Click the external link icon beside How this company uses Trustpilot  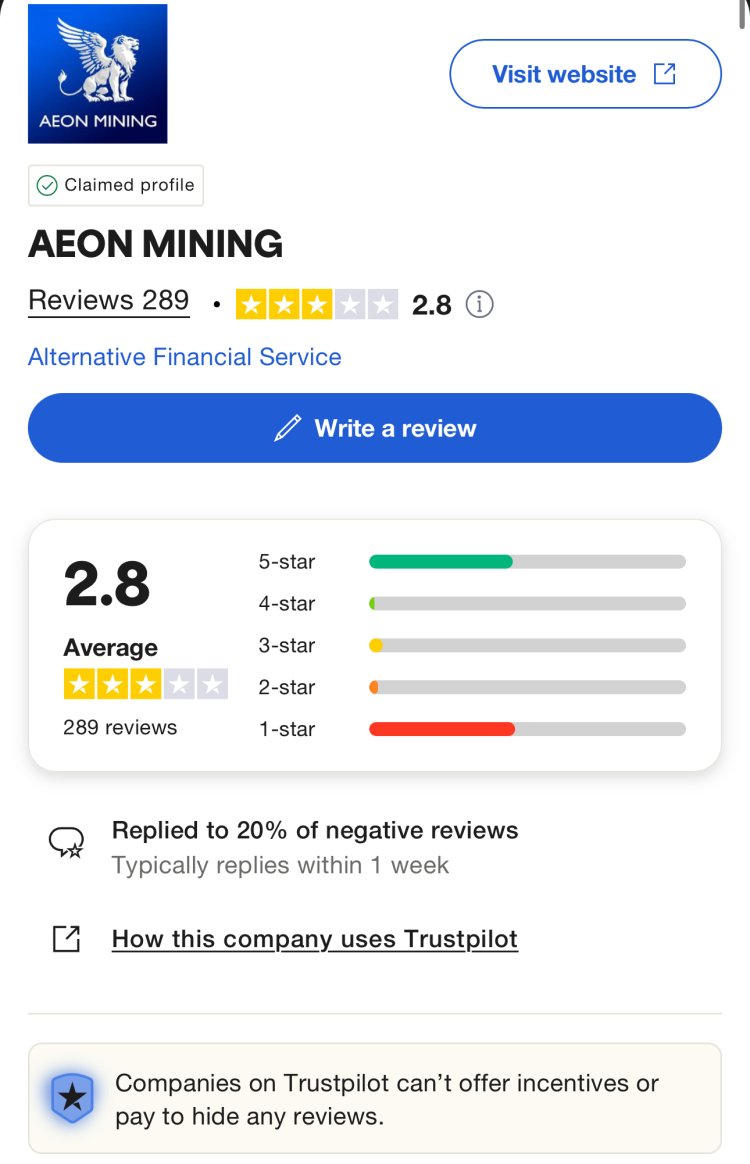click(64, 939)
